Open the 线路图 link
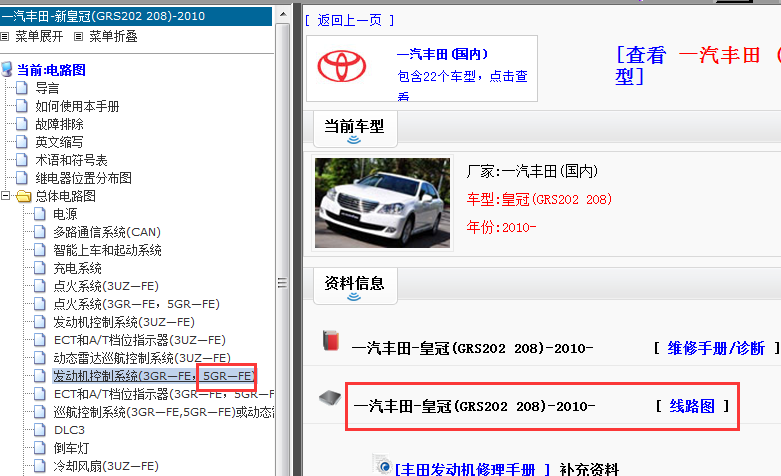Viewport: 781px width, 476px height. (692, 406)
